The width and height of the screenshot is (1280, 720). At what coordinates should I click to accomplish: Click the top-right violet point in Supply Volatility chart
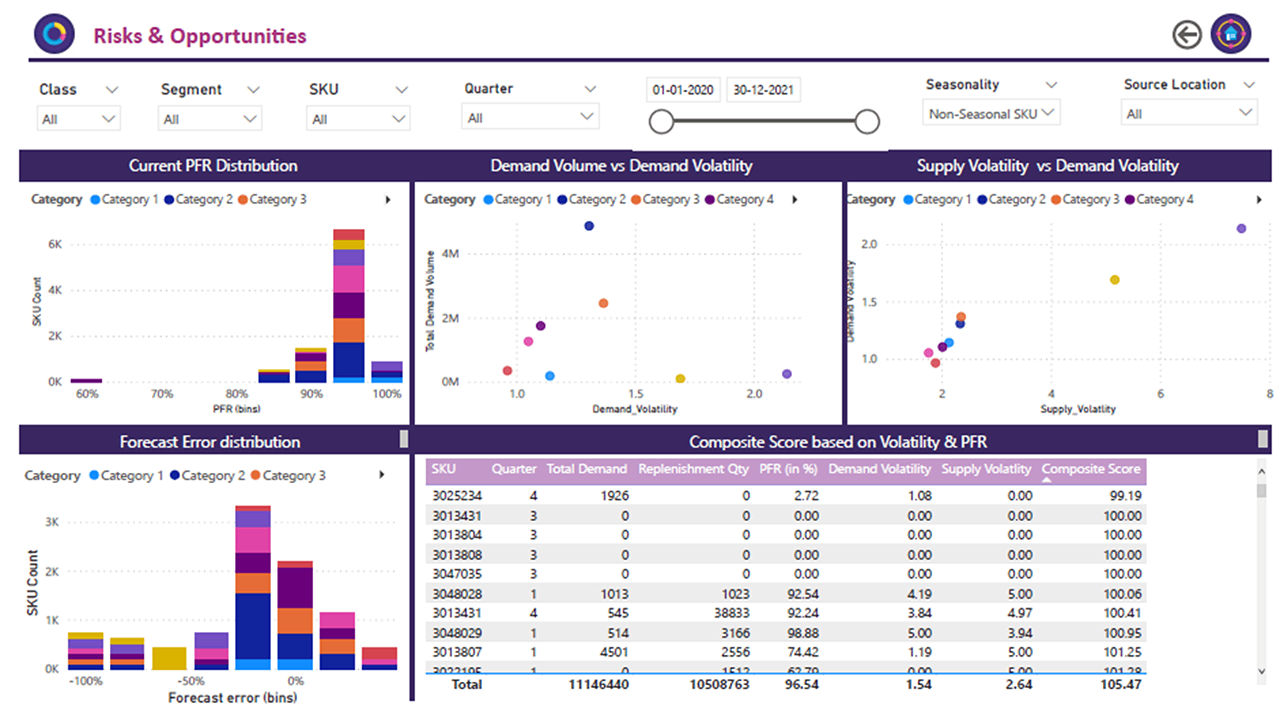point(1241,229)
